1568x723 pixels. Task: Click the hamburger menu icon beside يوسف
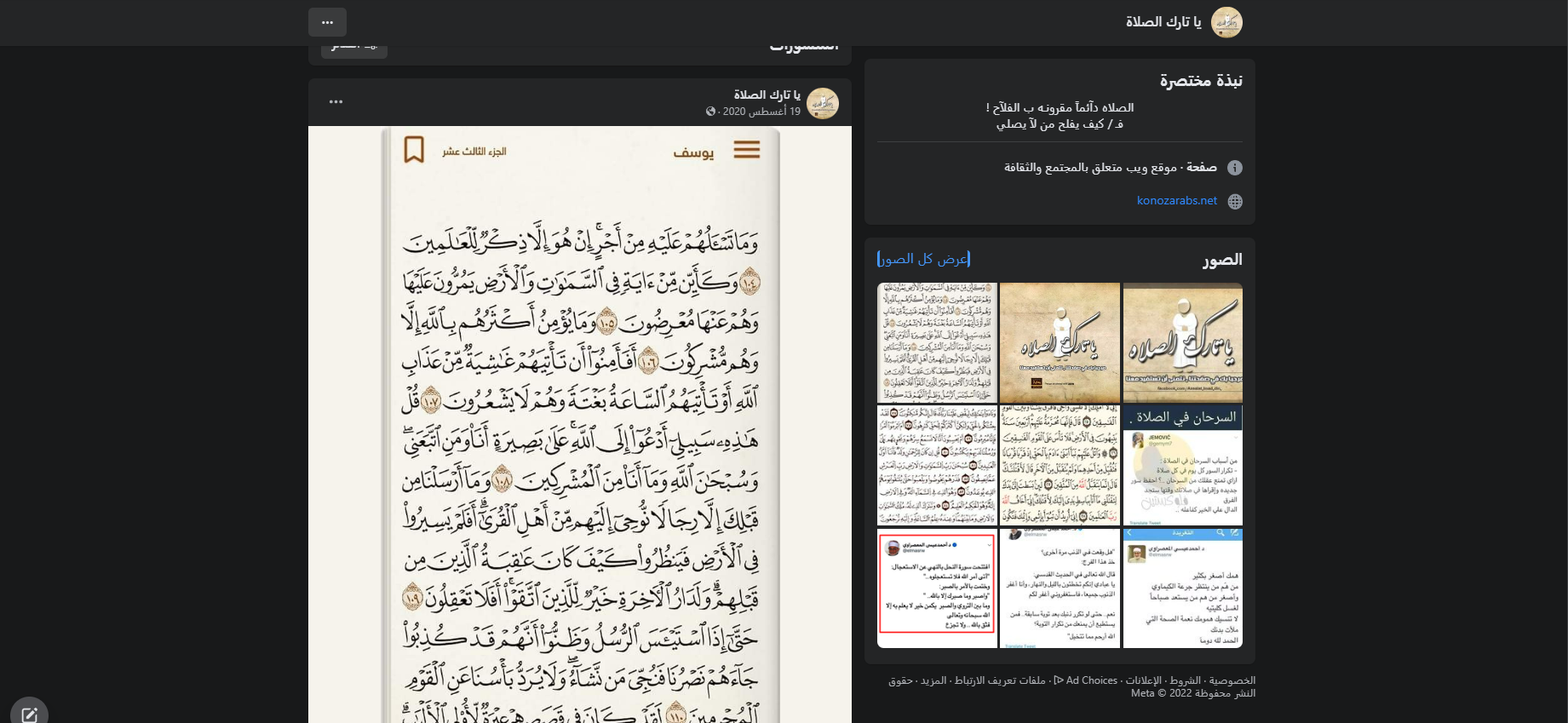746,151
